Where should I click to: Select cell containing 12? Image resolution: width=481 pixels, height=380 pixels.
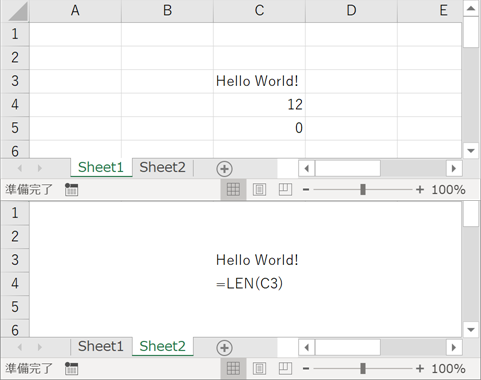click(x=259, y=105)
